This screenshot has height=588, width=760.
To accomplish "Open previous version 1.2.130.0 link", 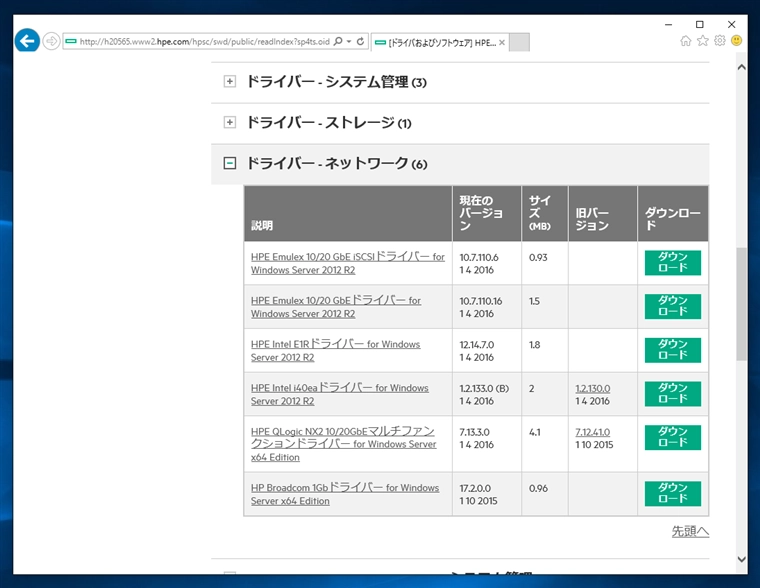I will click(x=592, y=388).
